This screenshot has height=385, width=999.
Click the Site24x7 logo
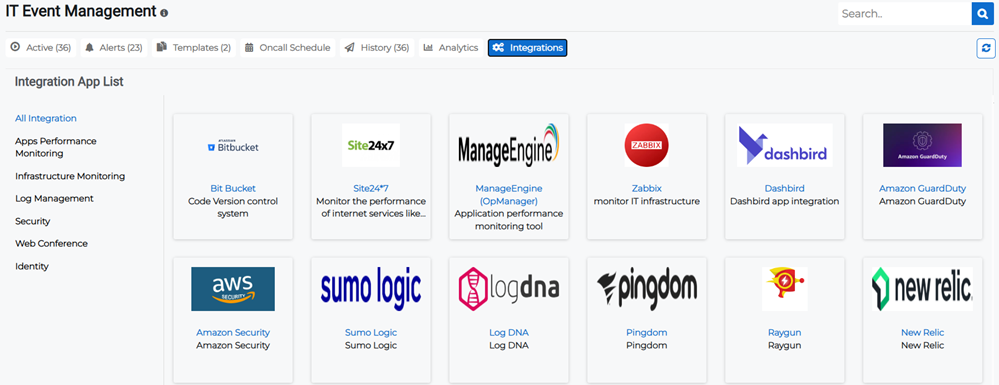click(x=371, y=145)
